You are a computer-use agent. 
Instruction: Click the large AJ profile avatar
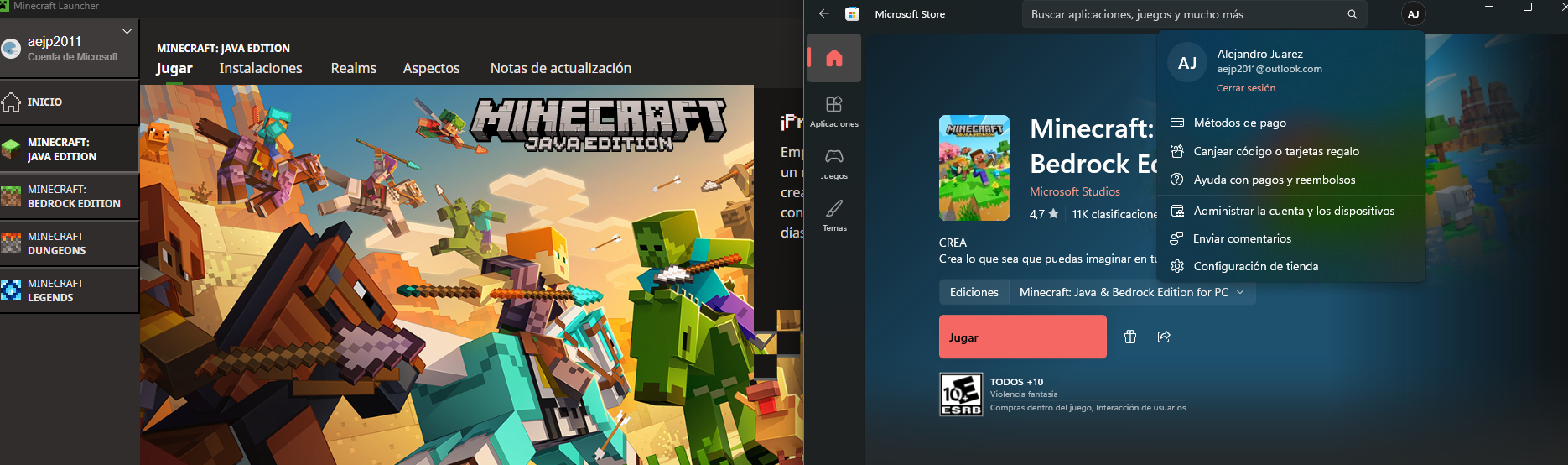point(1187,63)
